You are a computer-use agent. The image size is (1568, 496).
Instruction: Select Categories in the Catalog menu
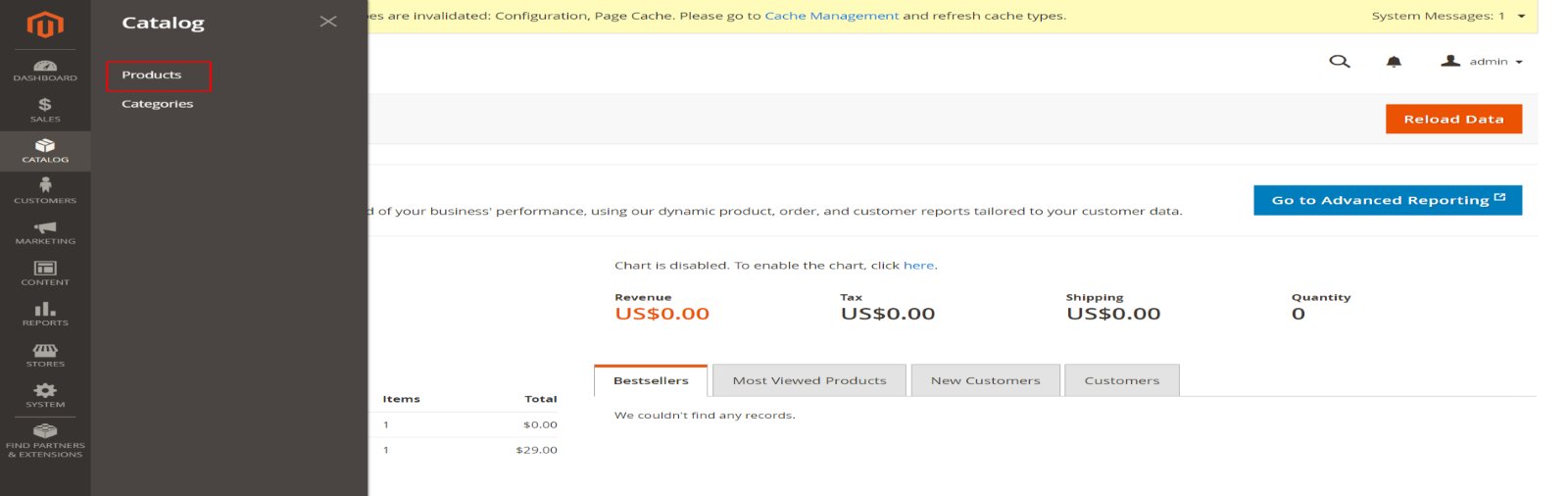[x=157, y=104]
